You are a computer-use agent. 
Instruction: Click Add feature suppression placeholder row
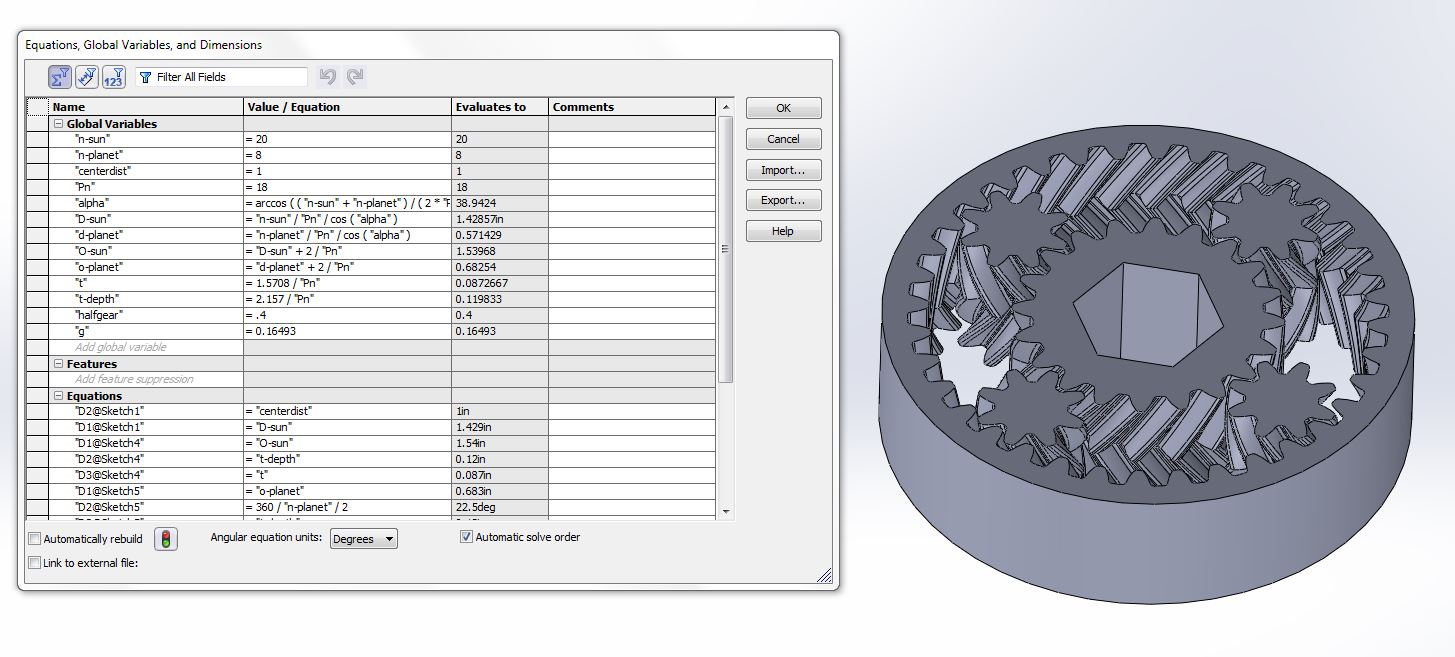[146, 379]
